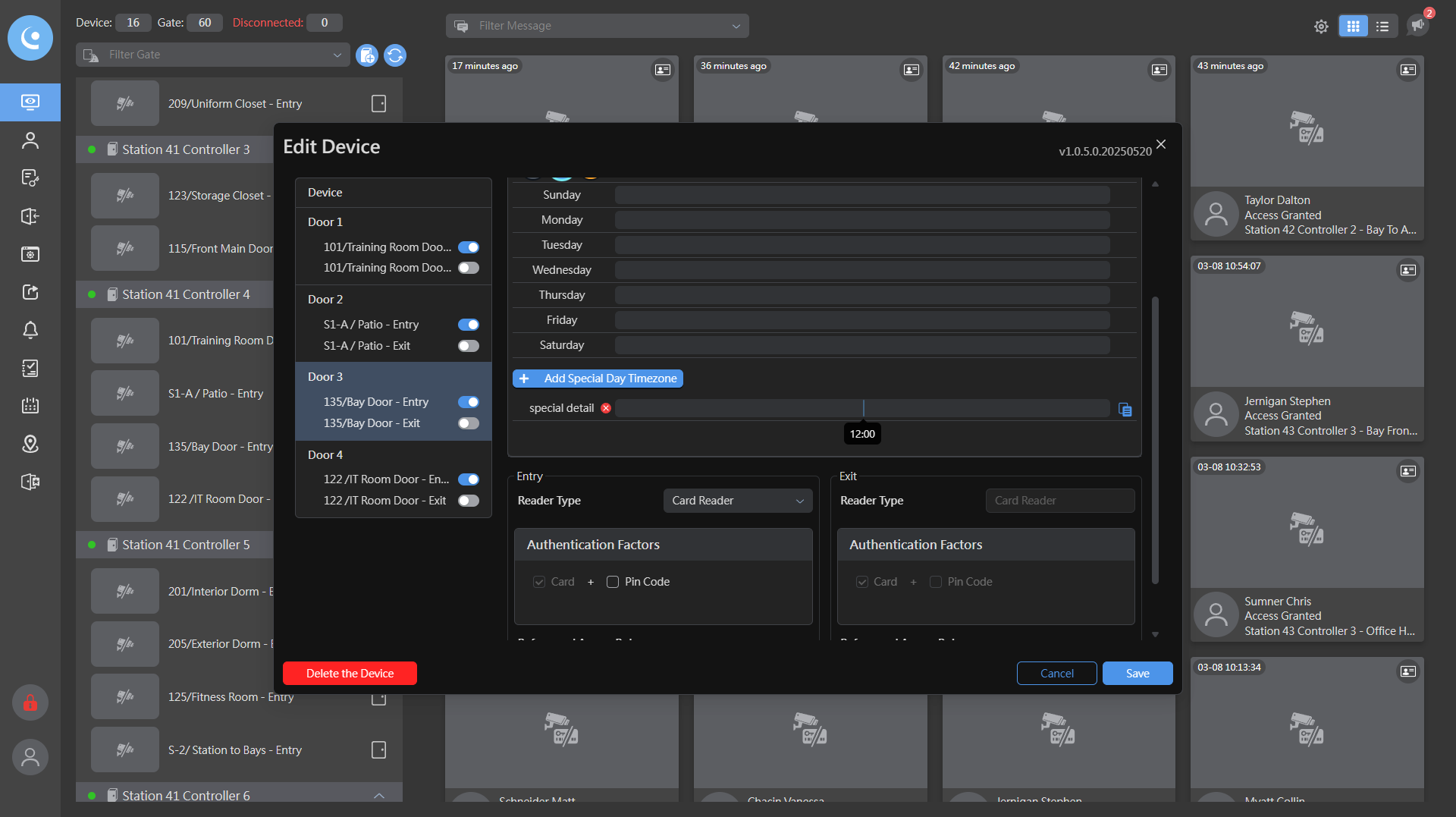Image resolution: width=1456 pixels, height=817 pixels.
Task: Open the announcements megaphone notifications
Action: pyautogui.click(x=1417, y=26)
